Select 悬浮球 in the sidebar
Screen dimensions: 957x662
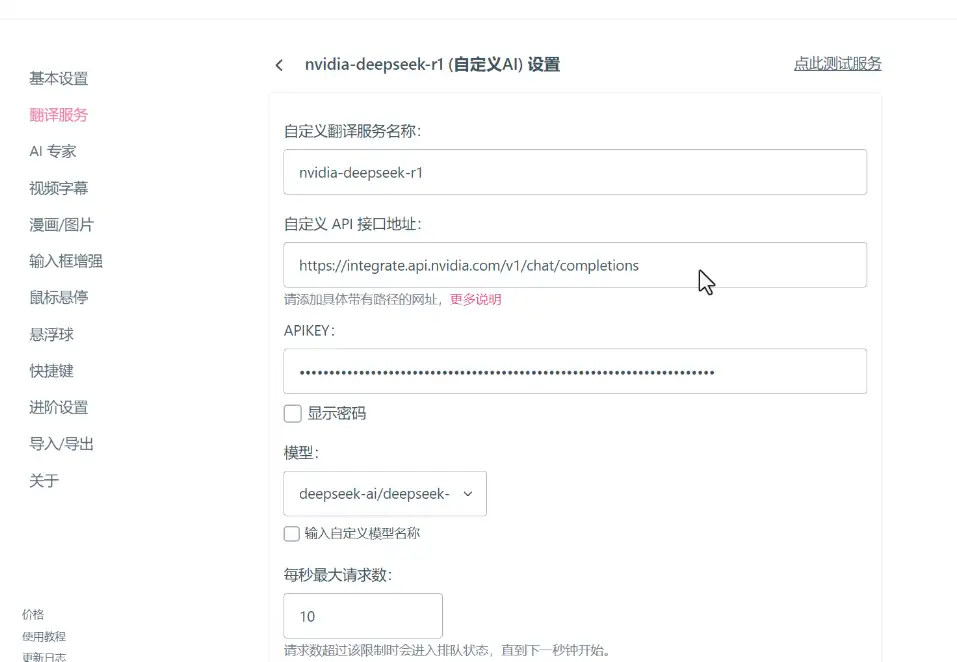click(53, 334)
